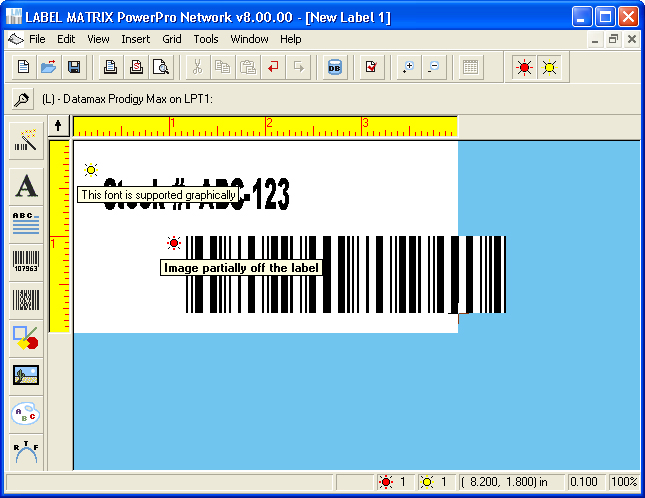Select the ABC color palette tool
The height and width of the screenshot is (498, 645).
(x=26, y=414)
